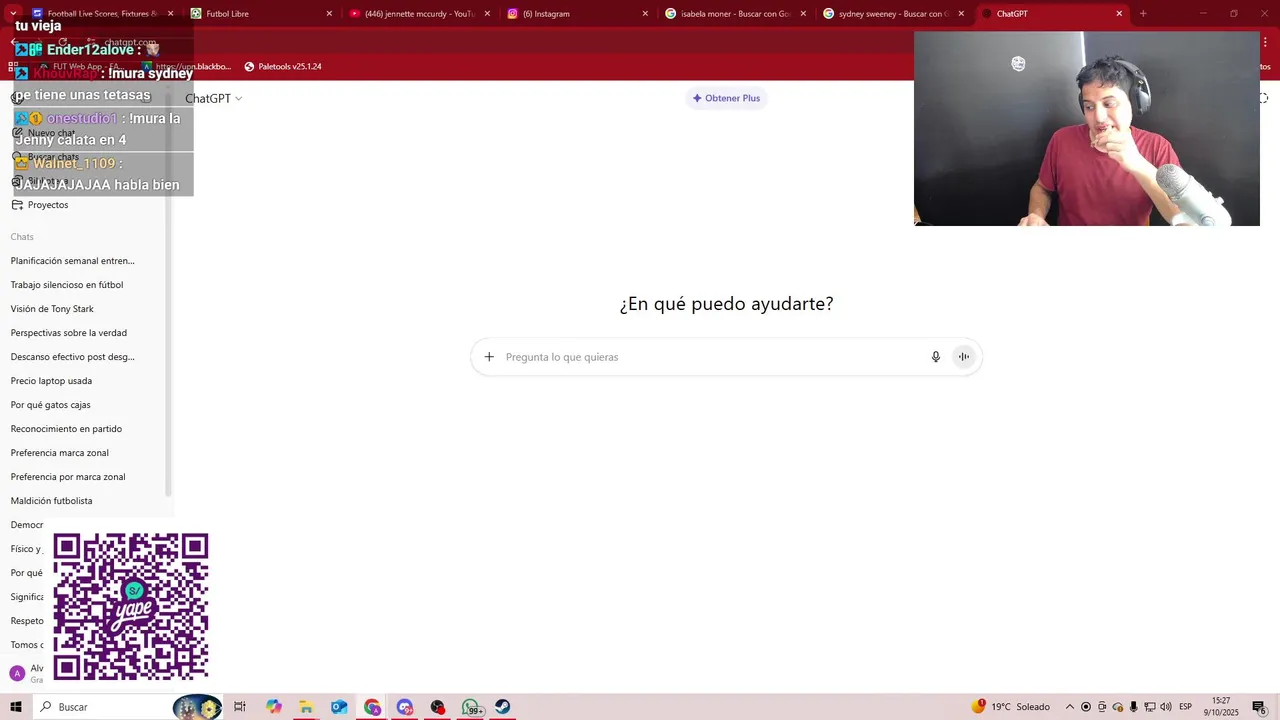Open Proyectos in the sidebar
Screen dimensions: 1280x720
[48, 205]
